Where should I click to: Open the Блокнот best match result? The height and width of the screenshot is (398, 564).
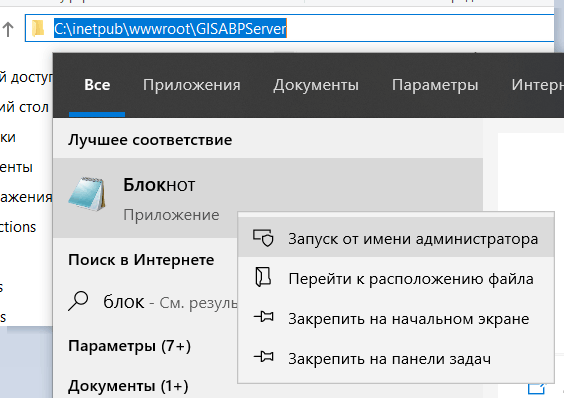pos(268,198)
